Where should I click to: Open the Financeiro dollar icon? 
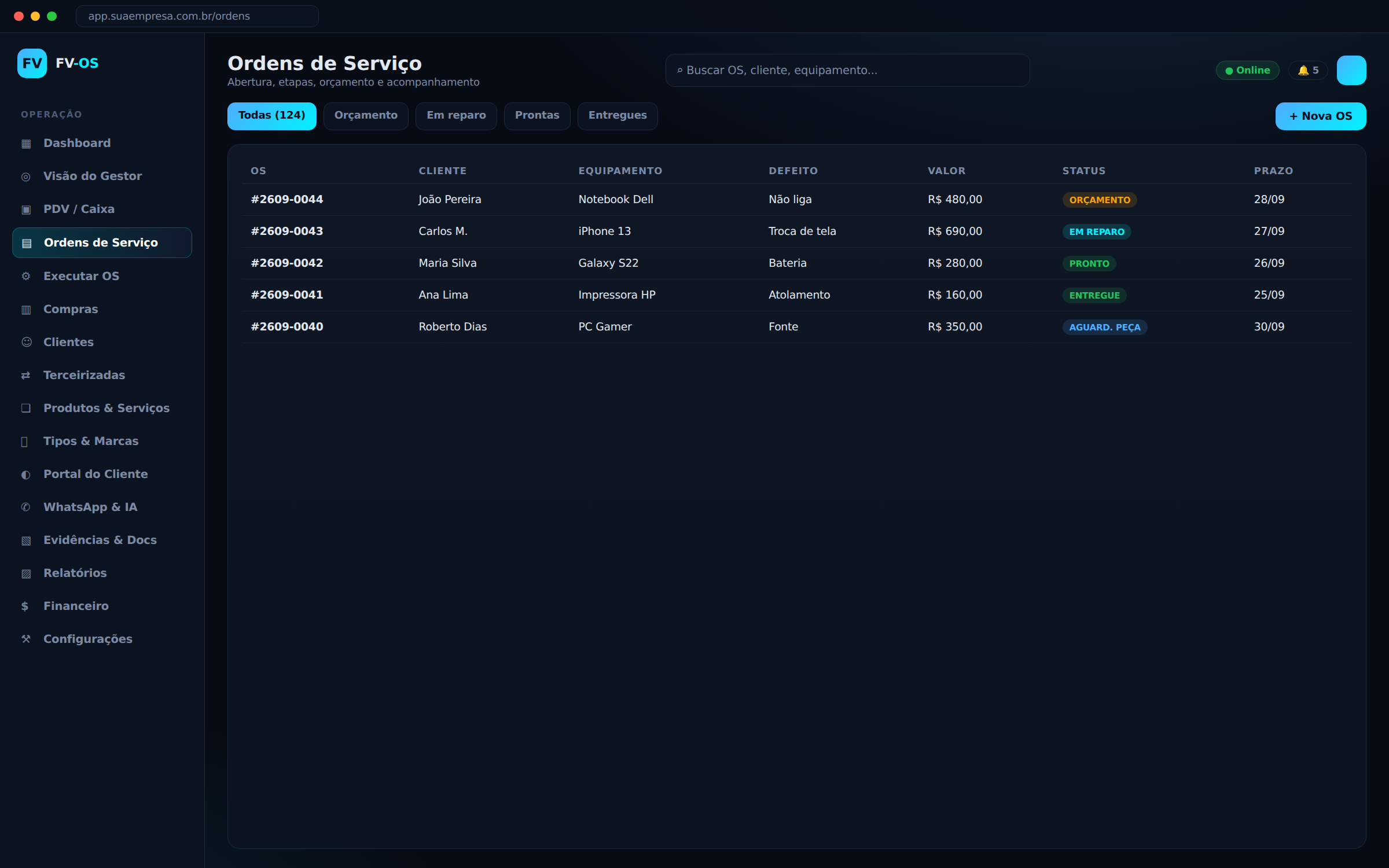pyautogui.click(x=25, y=606)
